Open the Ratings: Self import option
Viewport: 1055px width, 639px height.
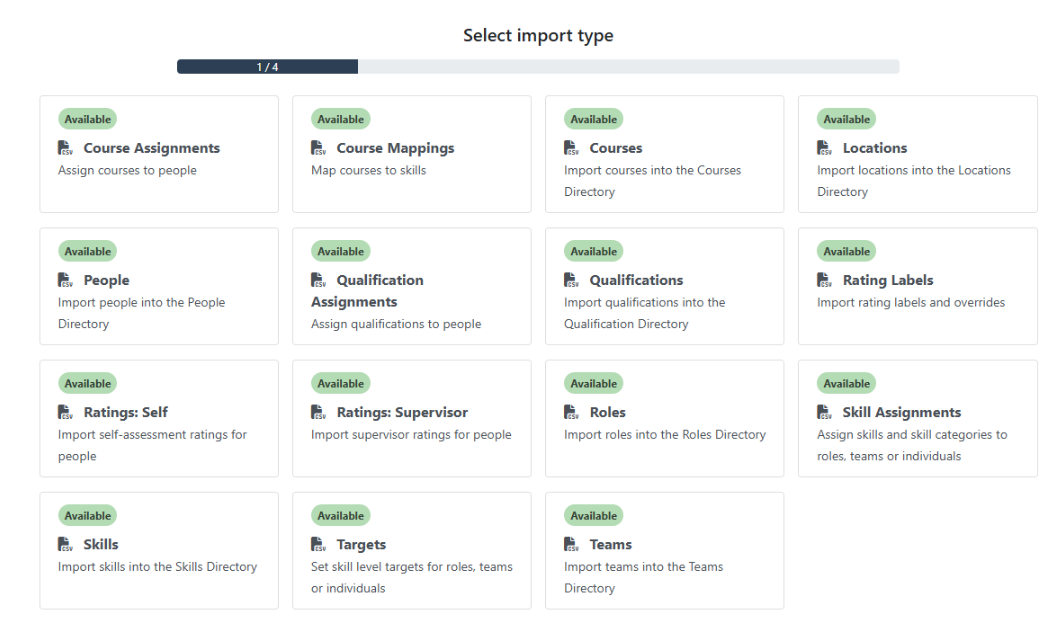click(x=125, y=412)
